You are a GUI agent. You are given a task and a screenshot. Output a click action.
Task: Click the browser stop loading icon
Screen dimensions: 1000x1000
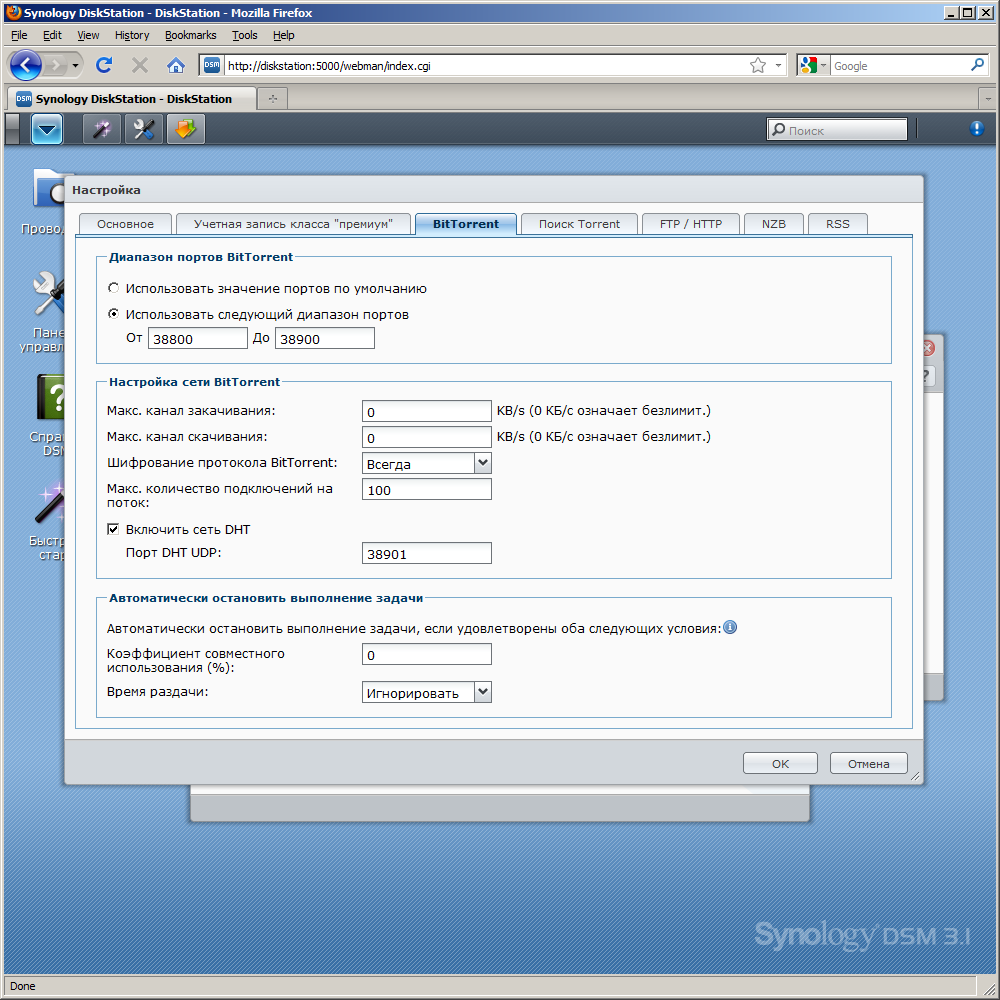(x=140, y=65)
